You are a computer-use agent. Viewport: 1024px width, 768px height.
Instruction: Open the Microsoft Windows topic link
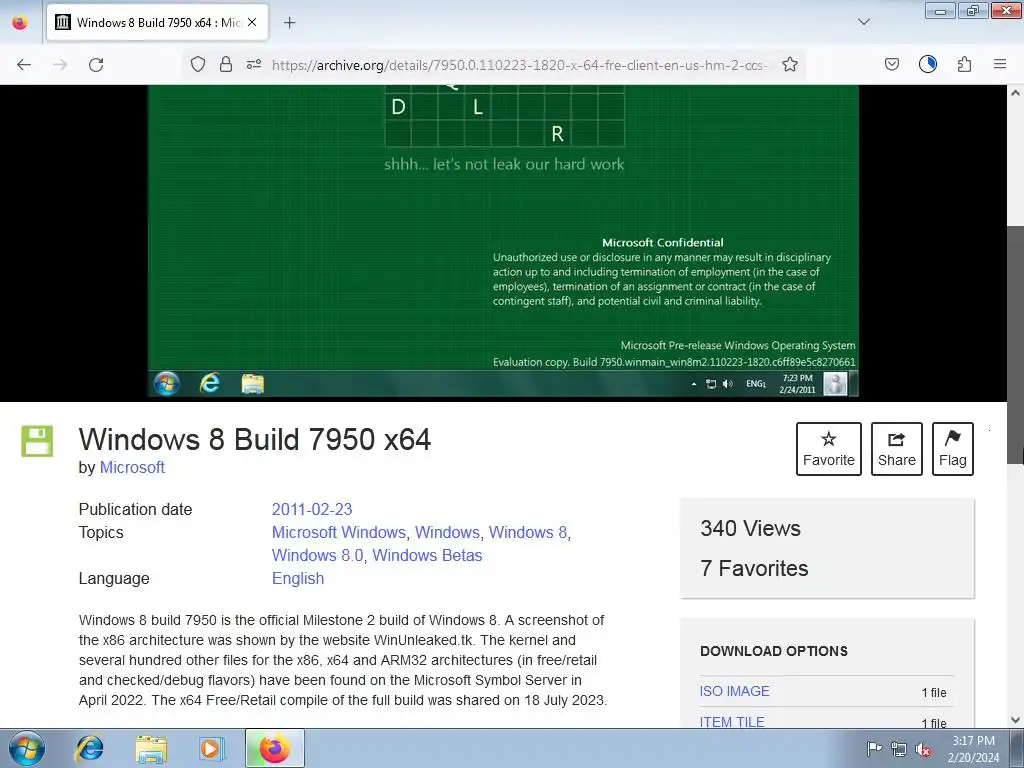coord(338,532)
